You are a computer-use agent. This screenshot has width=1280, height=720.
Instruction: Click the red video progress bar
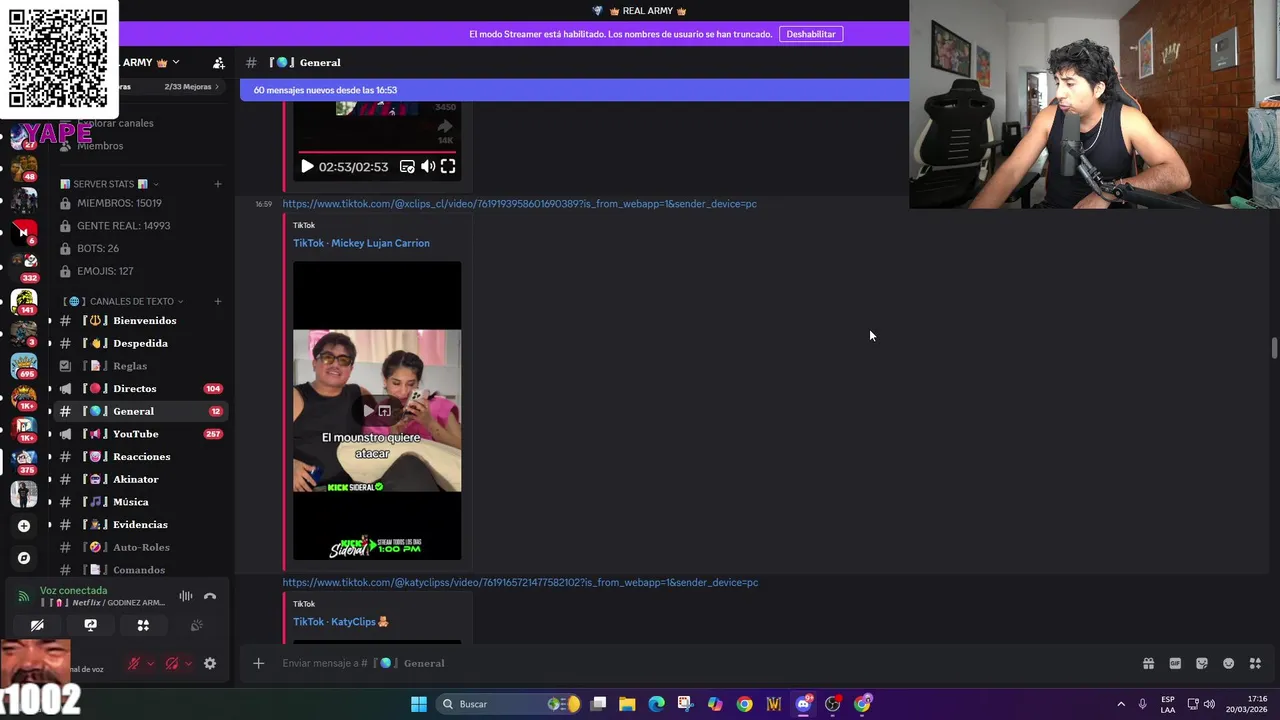click(377, 152)
